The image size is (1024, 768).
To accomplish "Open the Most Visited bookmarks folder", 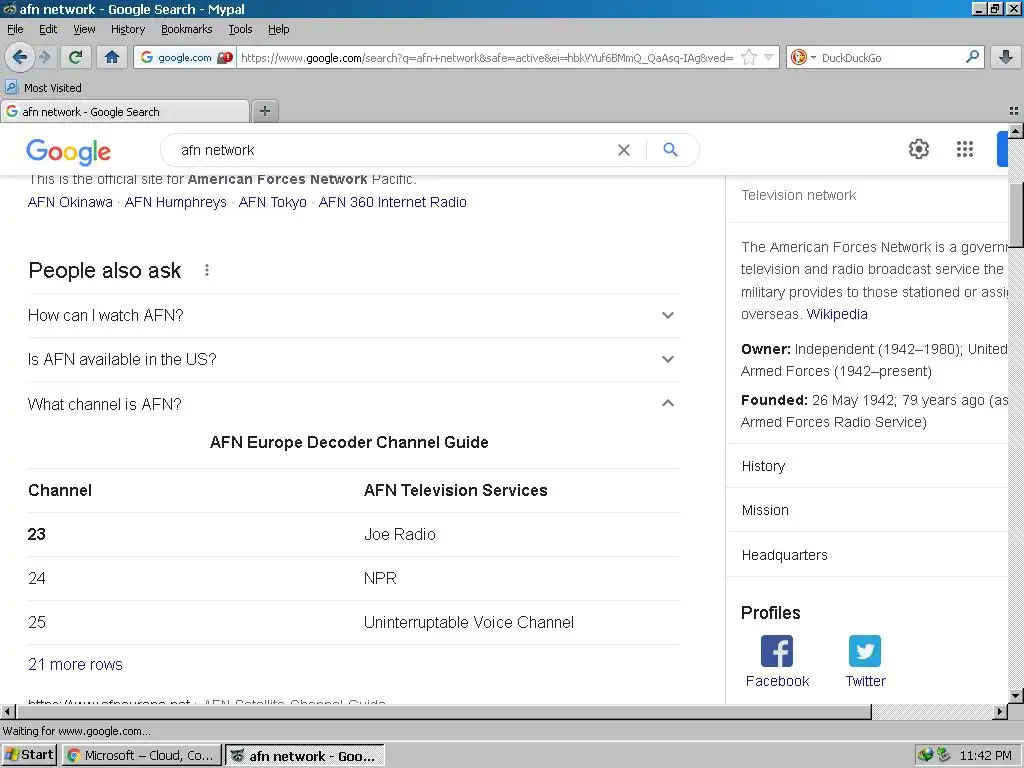I will tap(44, 88).
